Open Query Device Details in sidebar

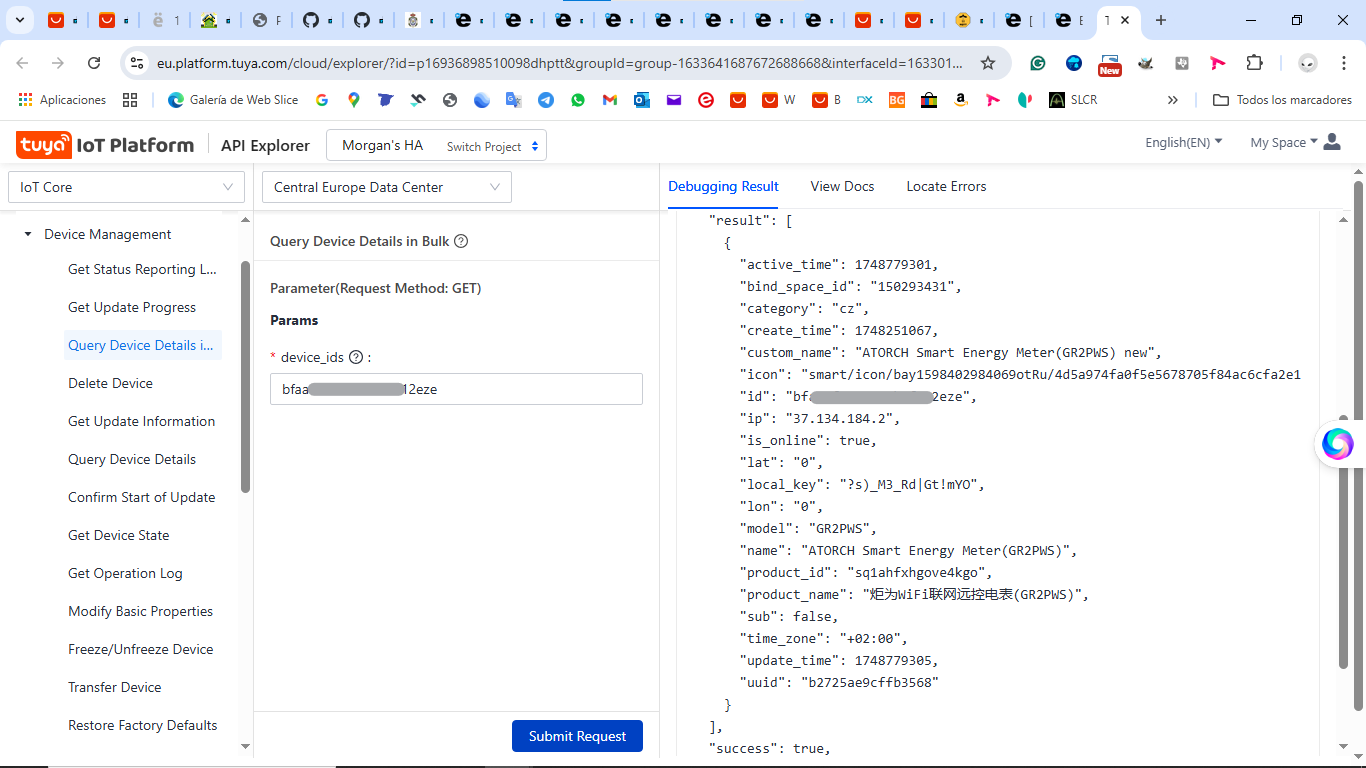click(x=132, y=459)
